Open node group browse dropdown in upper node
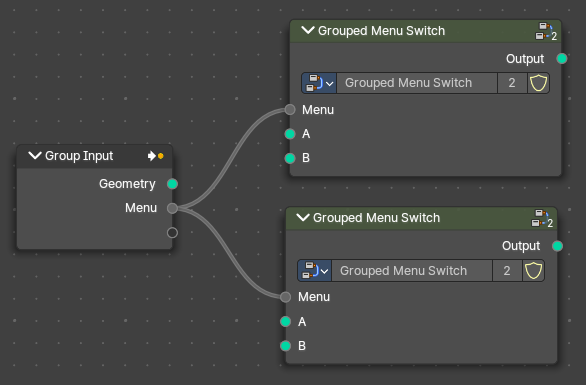This screenshot has width=586, height=385. pyautogui.click(x=319, y=83)
